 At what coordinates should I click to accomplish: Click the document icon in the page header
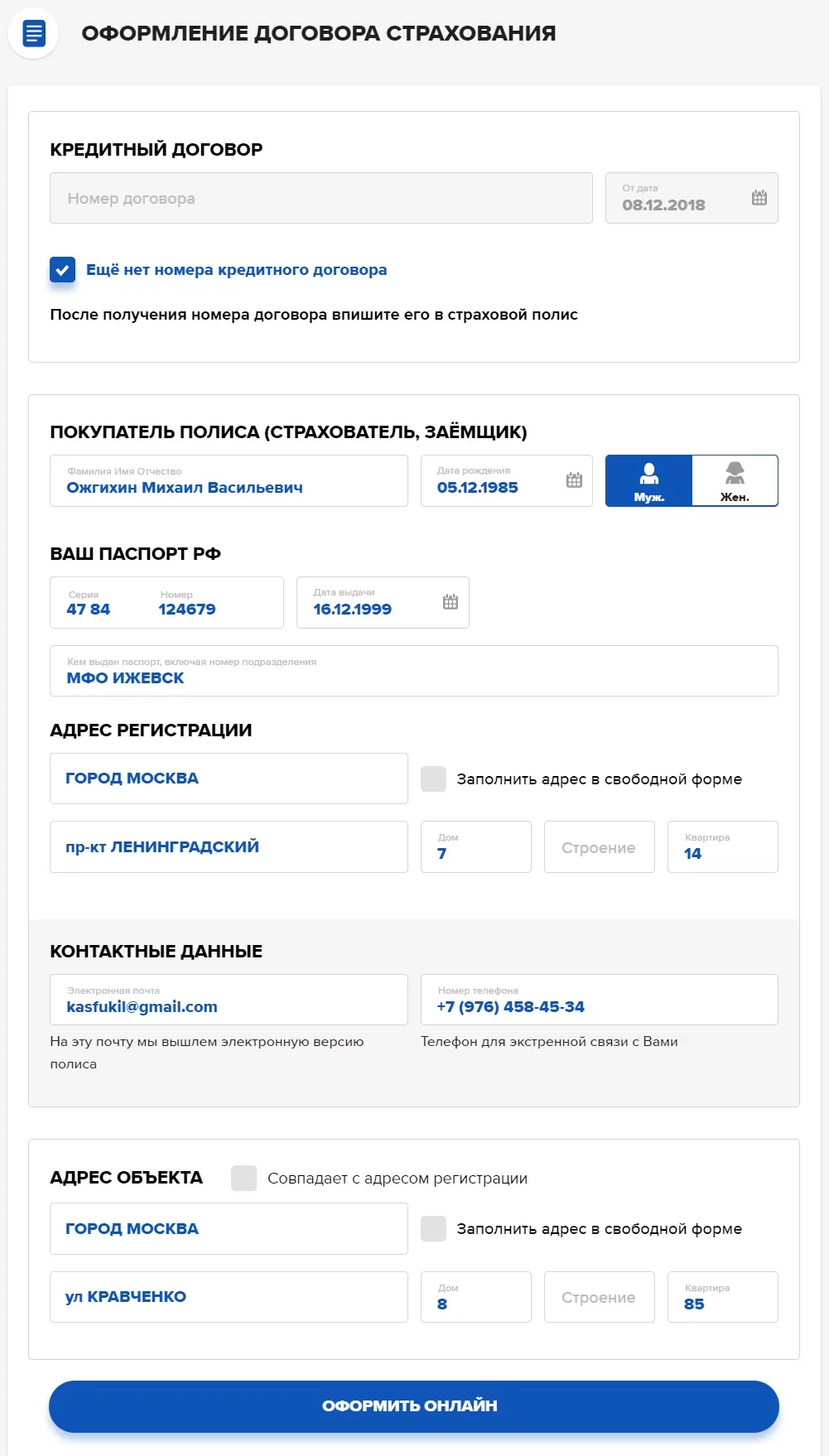pyautogui.click(x=34, y=34)
